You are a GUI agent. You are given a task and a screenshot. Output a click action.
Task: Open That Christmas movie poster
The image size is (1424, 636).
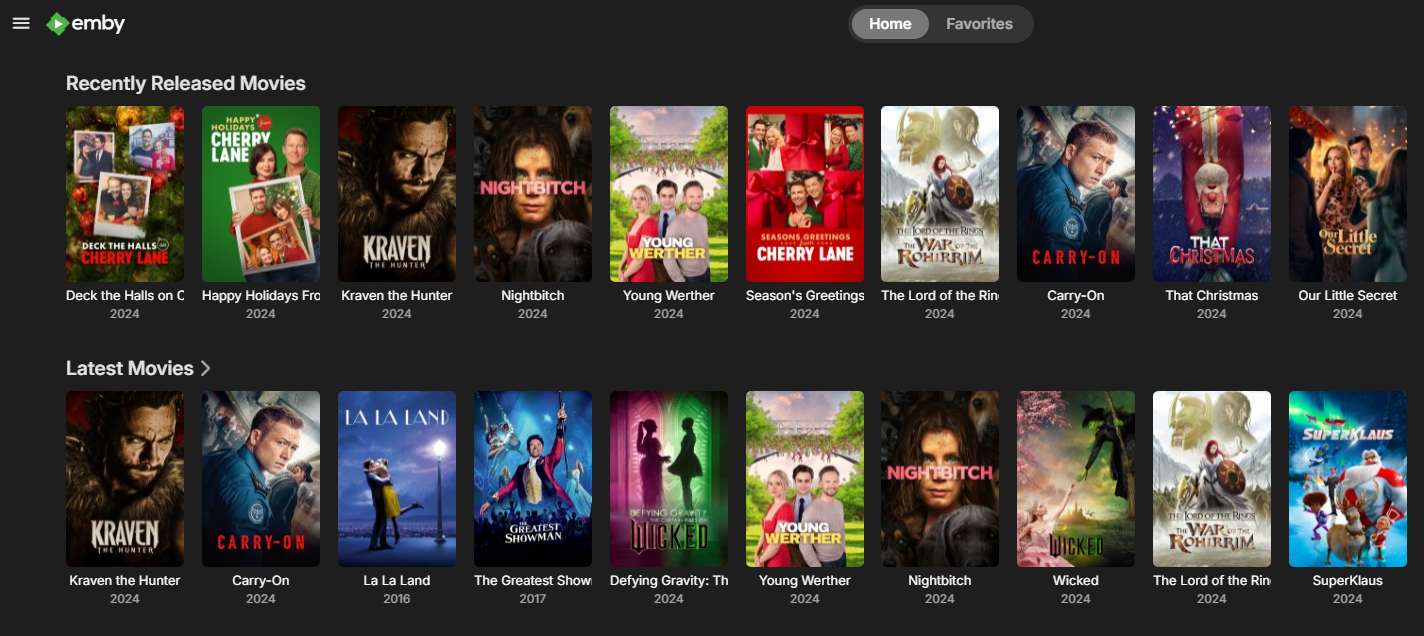point(1212,194)
